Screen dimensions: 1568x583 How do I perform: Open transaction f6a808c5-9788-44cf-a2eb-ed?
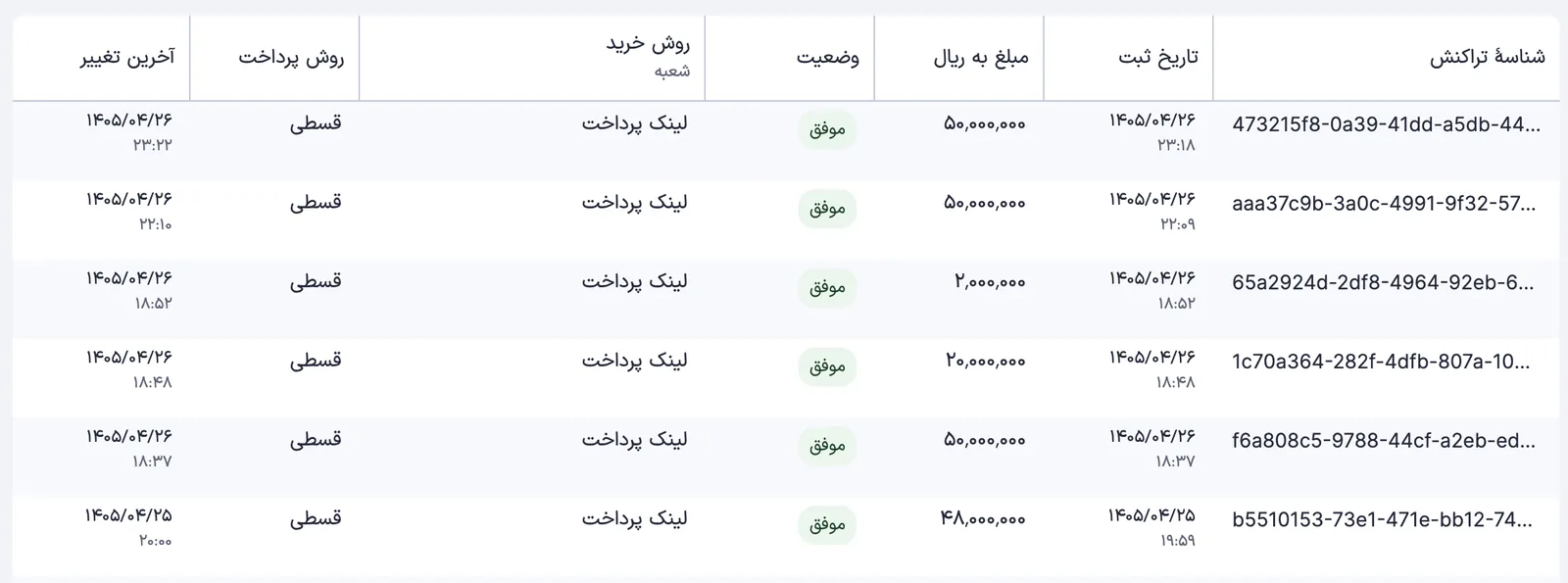coord(1384,441)
